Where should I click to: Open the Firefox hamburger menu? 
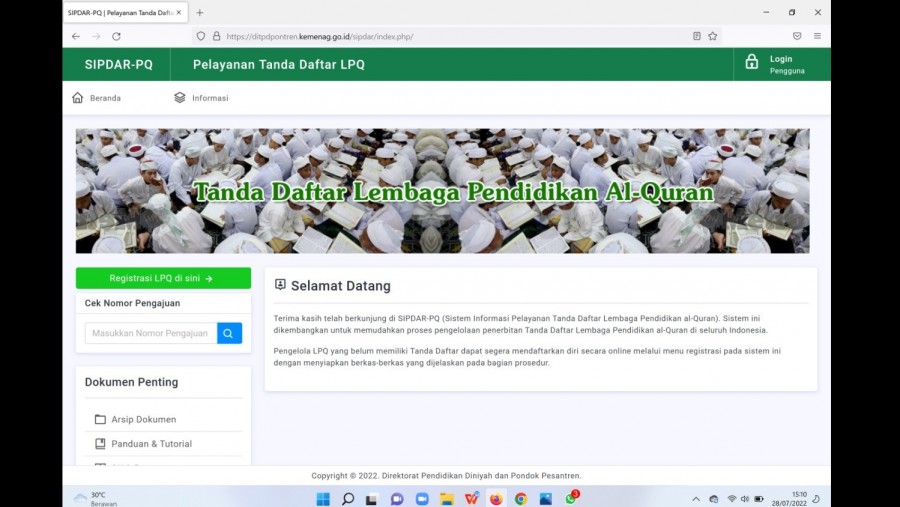817,36
